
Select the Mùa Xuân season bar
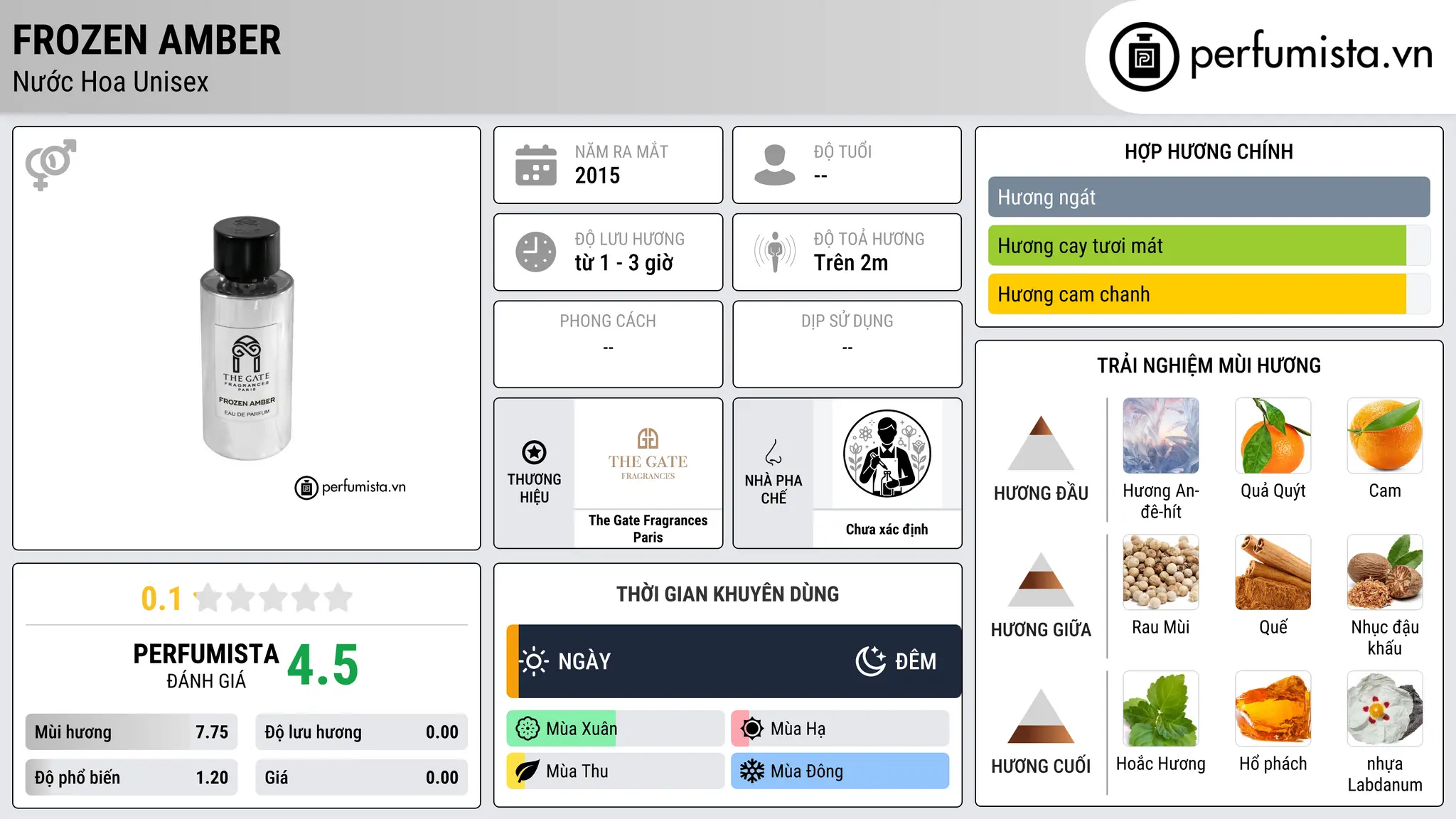[x=615, y=729]
